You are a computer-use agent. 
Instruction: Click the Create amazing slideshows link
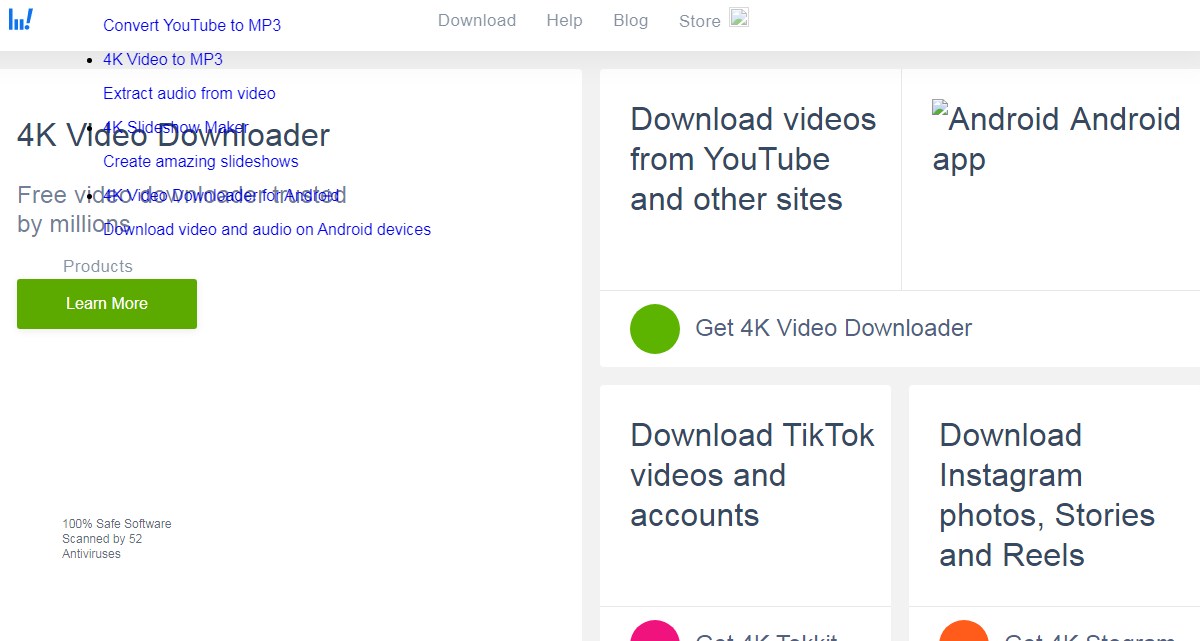[x=201, y=161]
